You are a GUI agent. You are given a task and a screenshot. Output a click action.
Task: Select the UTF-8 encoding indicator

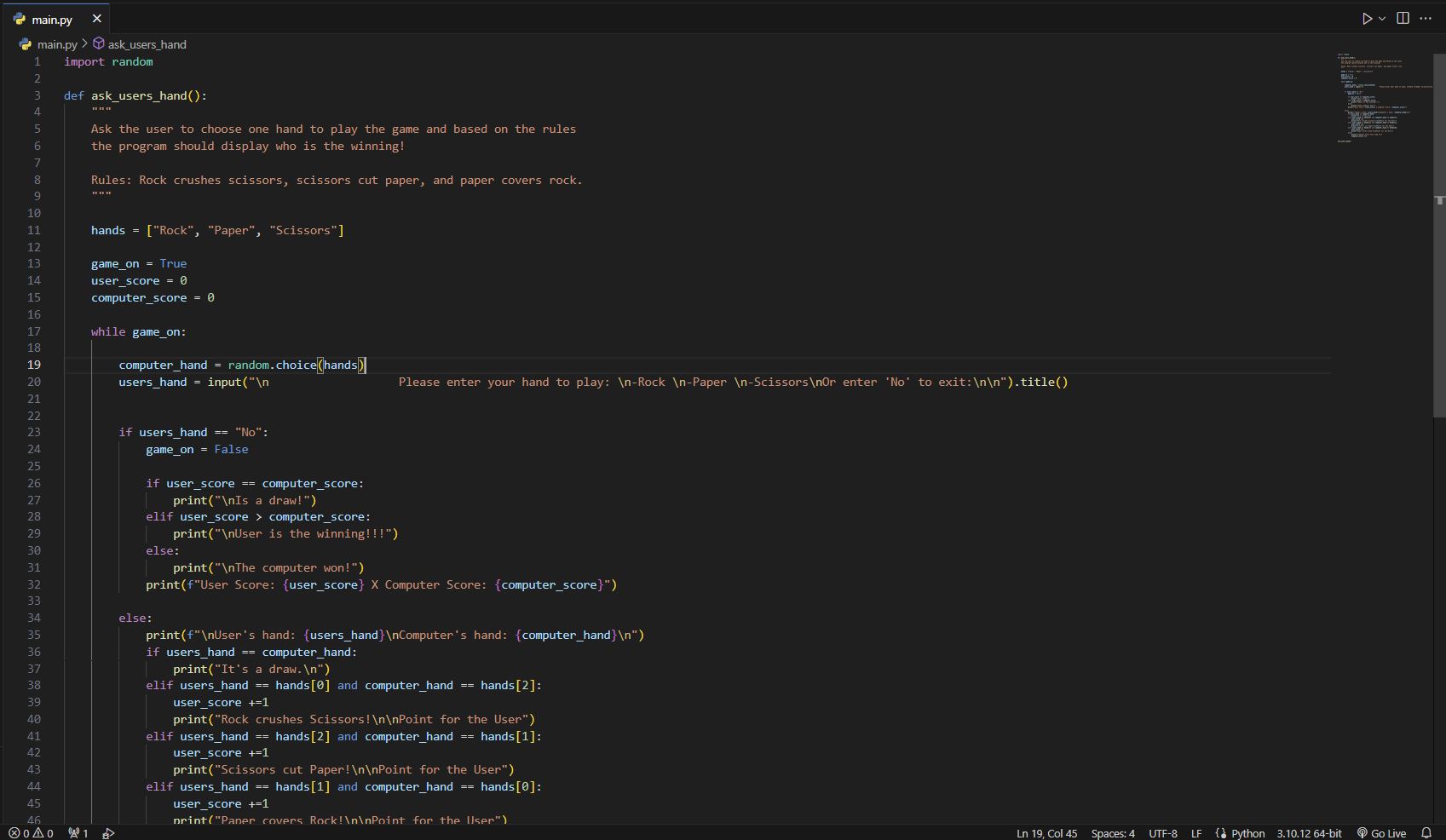[1163, 833]
